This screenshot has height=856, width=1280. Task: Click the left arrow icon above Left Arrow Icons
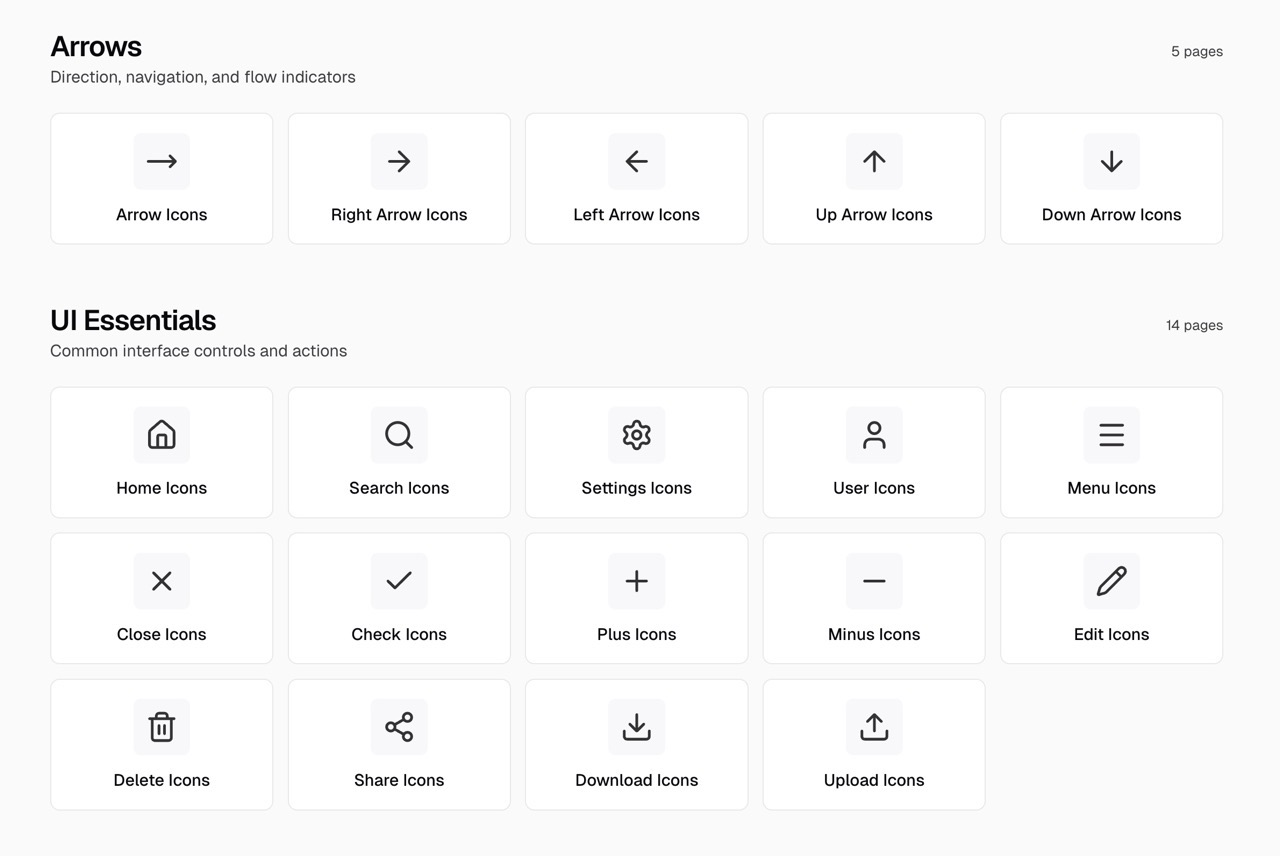click(636, 161)
